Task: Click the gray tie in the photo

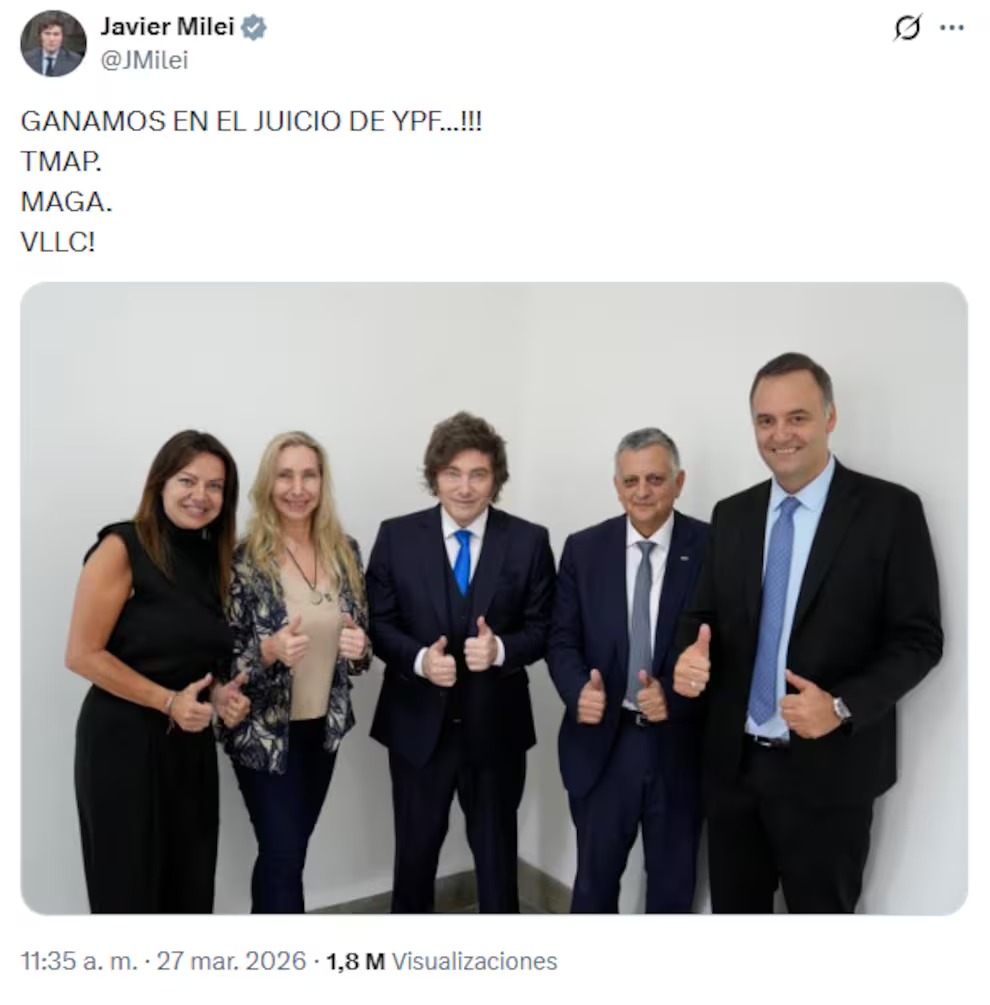Action: tap(641, 620)
